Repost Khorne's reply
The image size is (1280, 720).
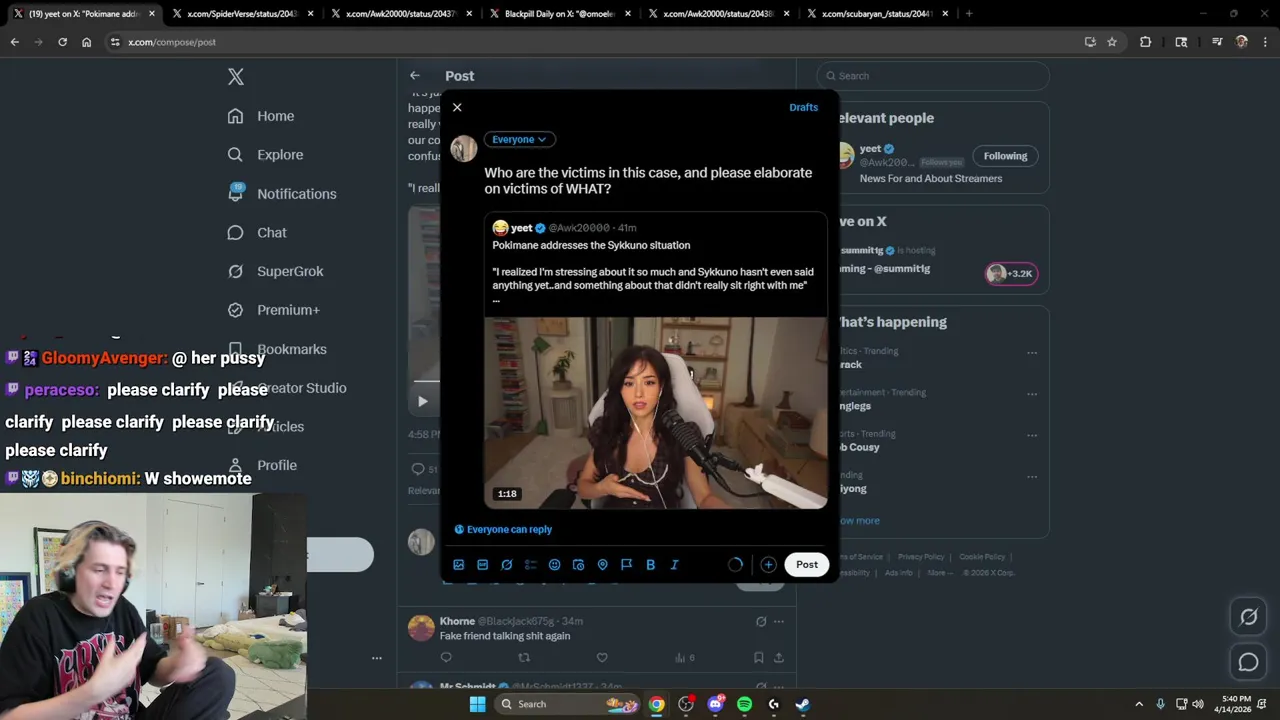[x=524, y=657]
